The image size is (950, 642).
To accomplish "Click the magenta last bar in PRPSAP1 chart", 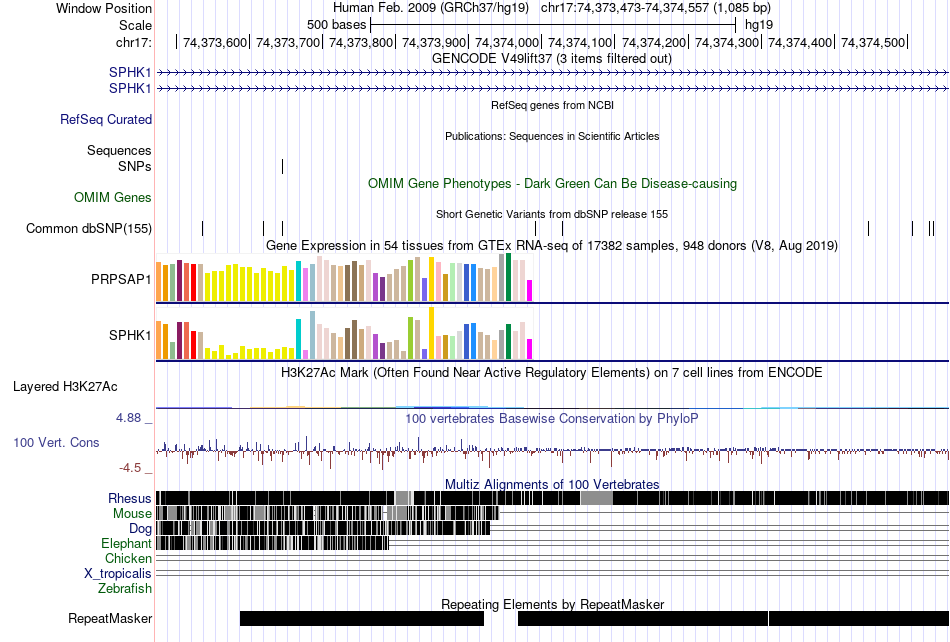I will click(530, 291).
